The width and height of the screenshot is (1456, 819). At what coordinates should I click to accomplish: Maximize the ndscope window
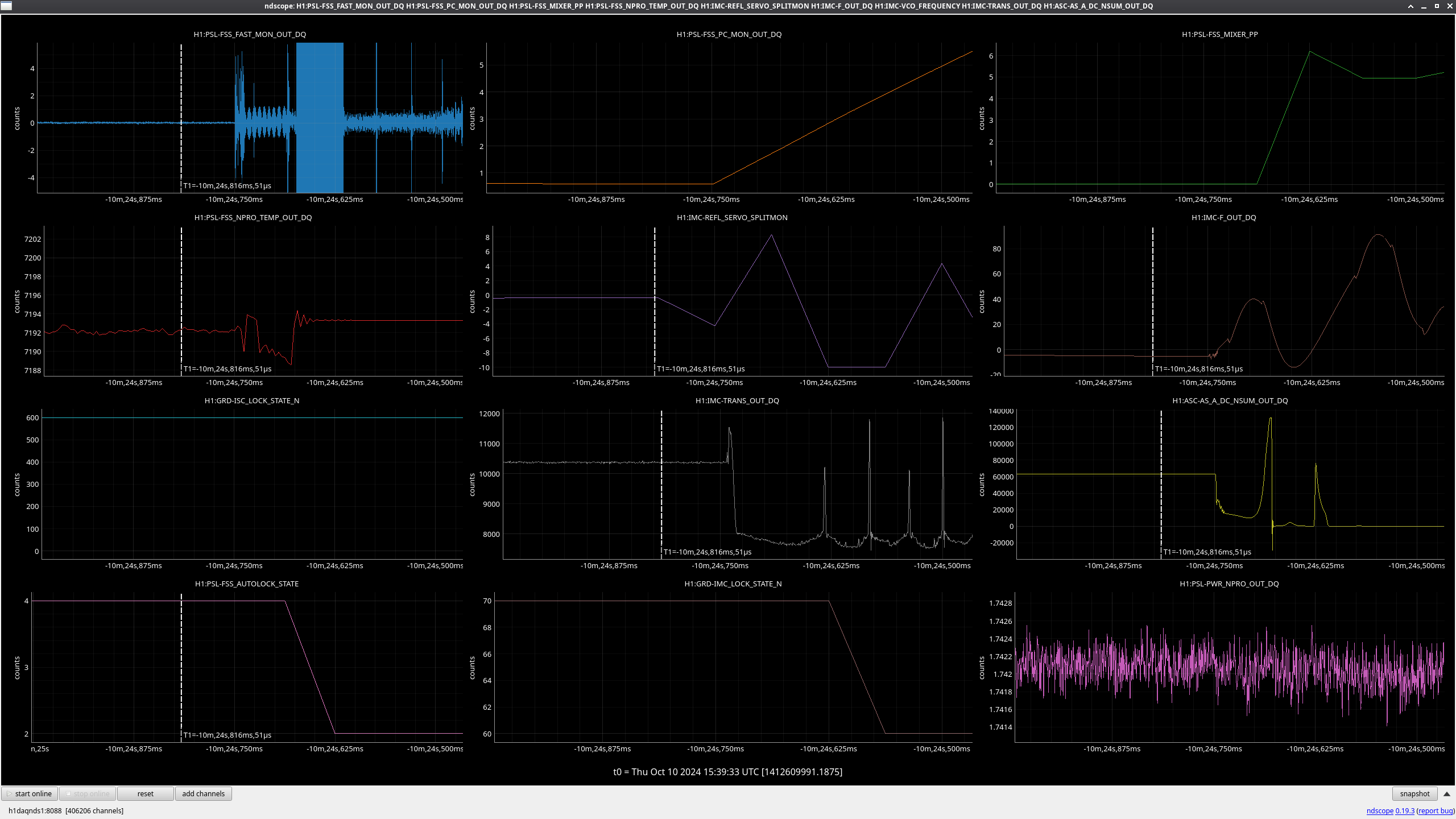click(1437, 6)
